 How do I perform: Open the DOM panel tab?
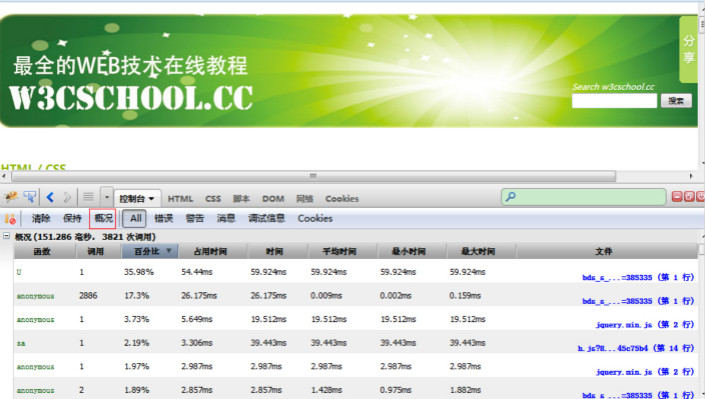coord(273,198)
